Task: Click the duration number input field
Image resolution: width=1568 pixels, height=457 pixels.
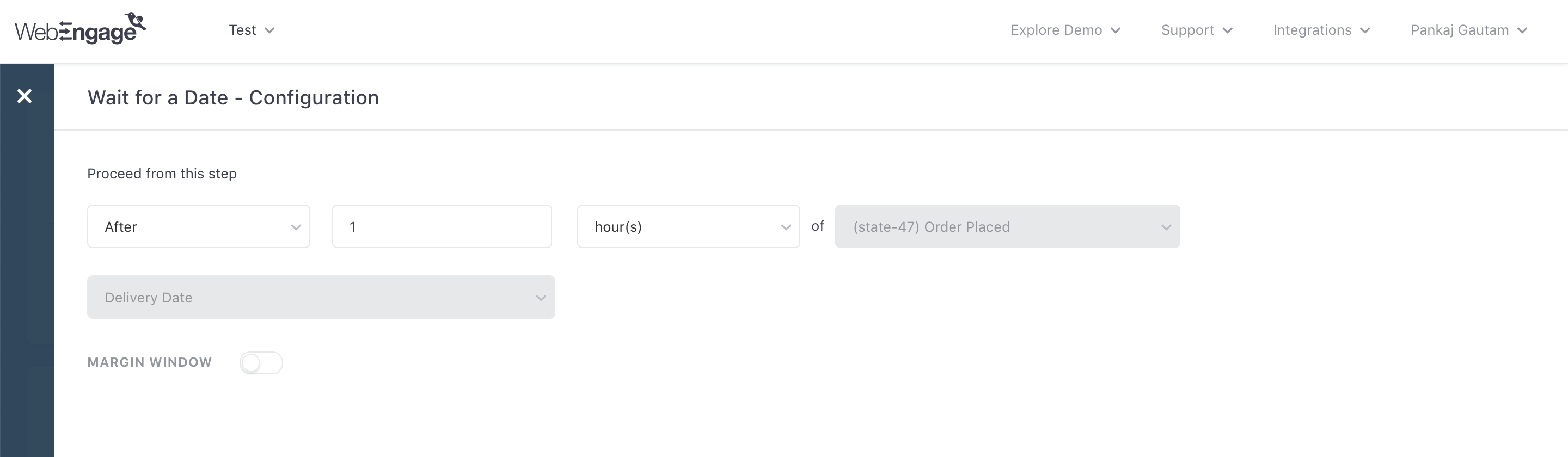Action: click(x=442, y=226)
